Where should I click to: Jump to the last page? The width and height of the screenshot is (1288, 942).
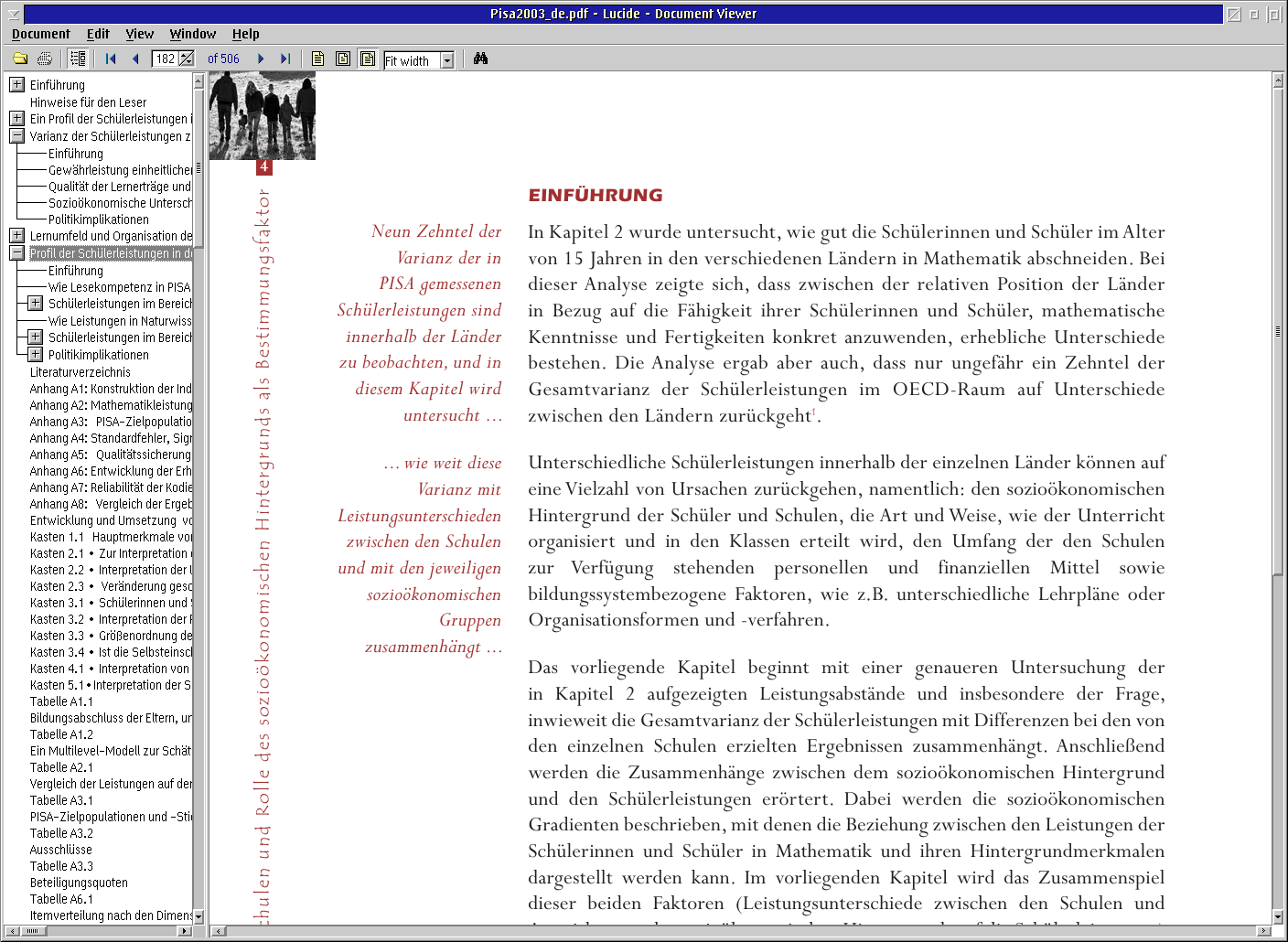click(285, 59)
